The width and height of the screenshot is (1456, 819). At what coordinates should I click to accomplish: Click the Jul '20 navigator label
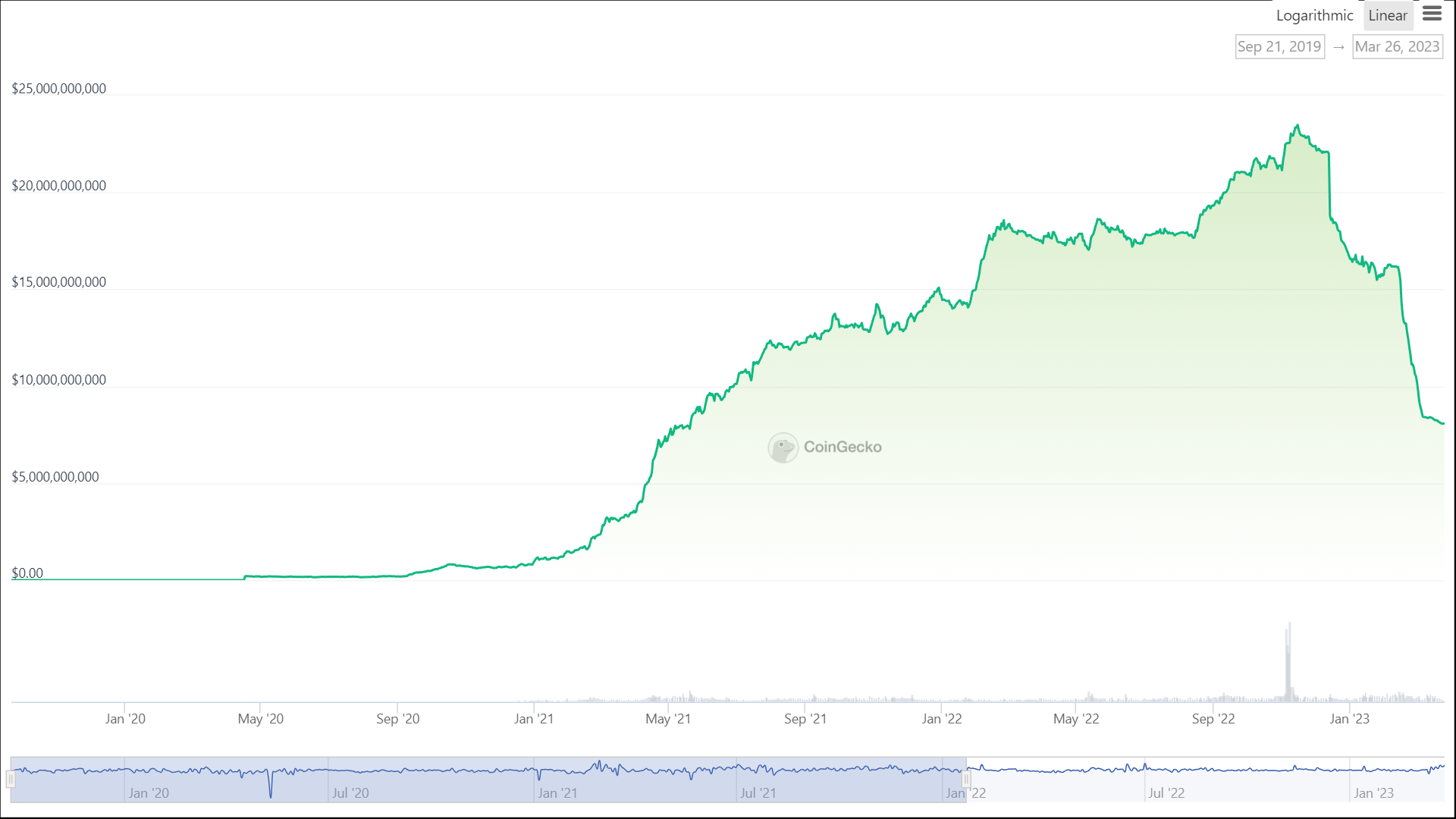point(350,793)
